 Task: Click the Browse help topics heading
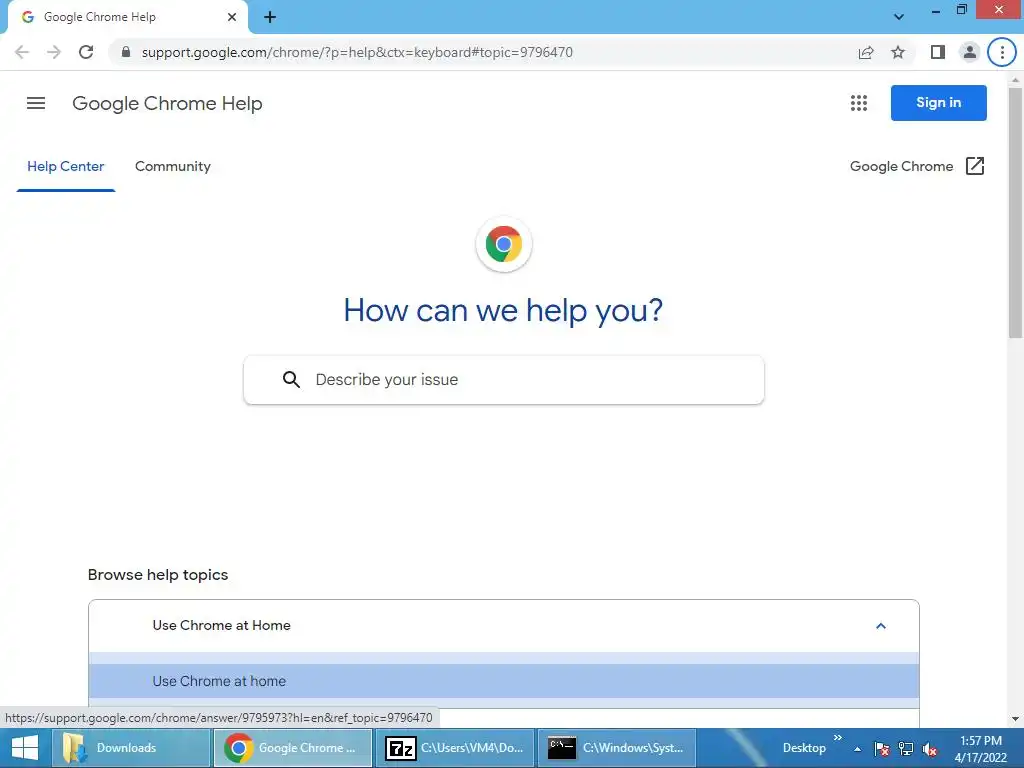coord(158,575)
